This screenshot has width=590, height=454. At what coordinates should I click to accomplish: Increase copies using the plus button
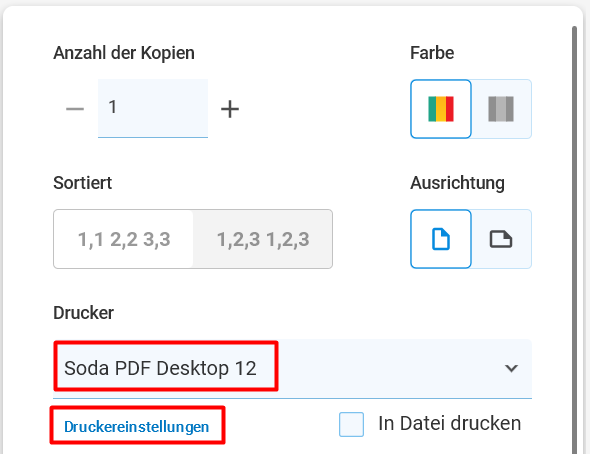pyautogui.click(x=230, y=109)
